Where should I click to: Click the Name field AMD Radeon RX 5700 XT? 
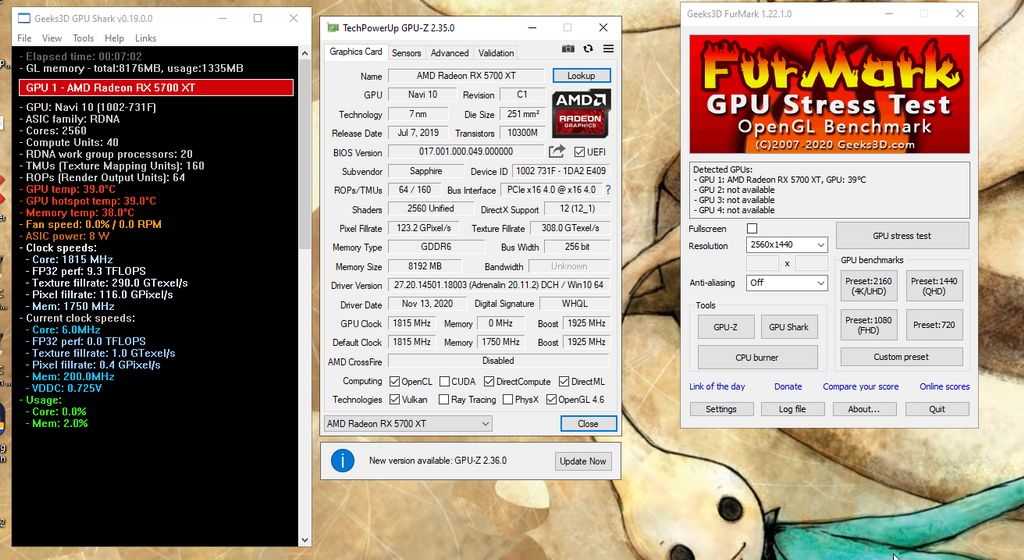[x=466, y=76]
